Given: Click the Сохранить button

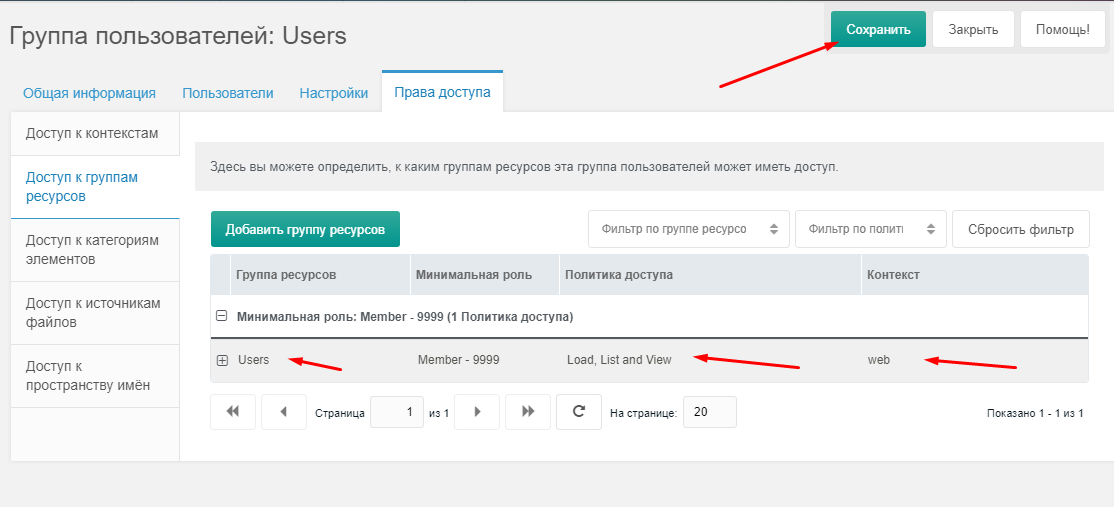Looking at the screenshot, I should tap(878, 30).
